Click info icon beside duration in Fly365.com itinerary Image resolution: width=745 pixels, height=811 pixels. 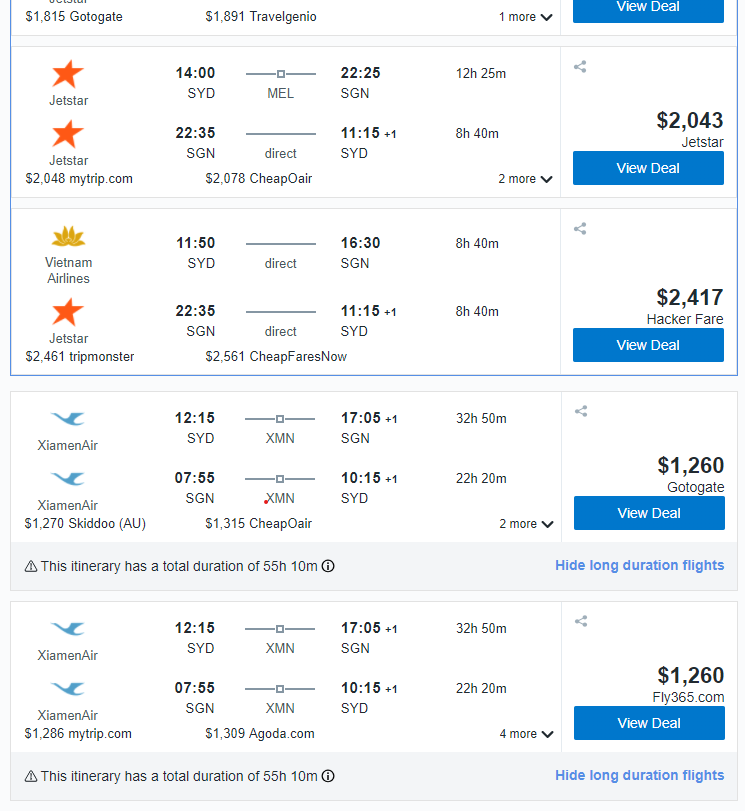coord(328,776)
